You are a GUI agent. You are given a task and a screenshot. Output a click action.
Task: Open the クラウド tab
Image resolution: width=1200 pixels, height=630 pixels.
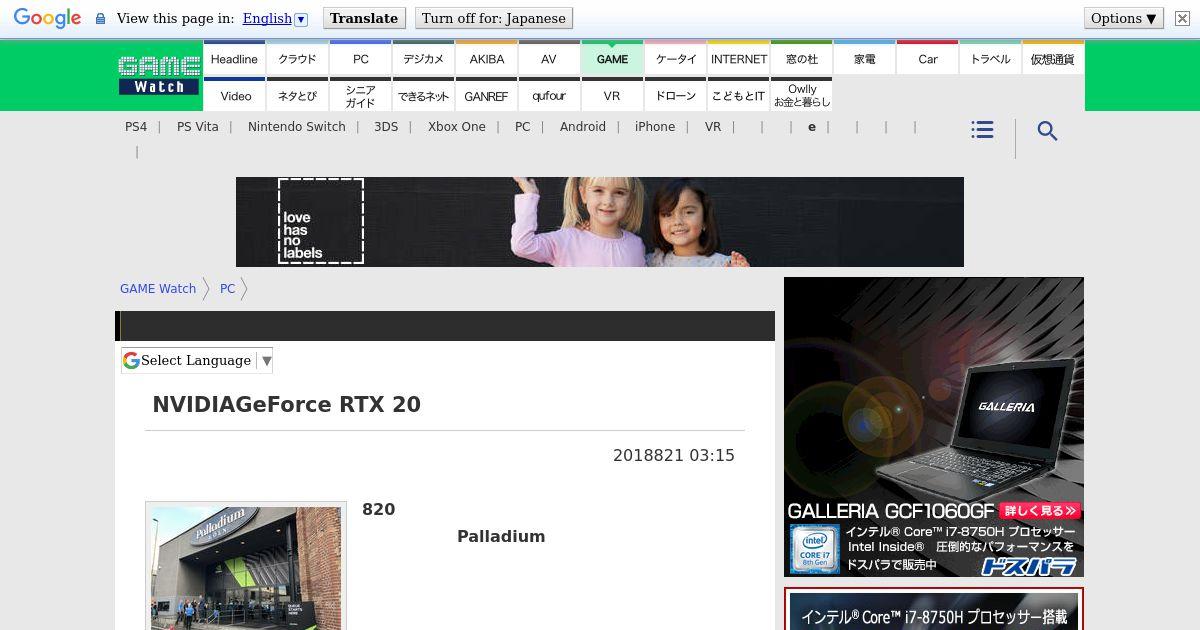click(297, 59)
